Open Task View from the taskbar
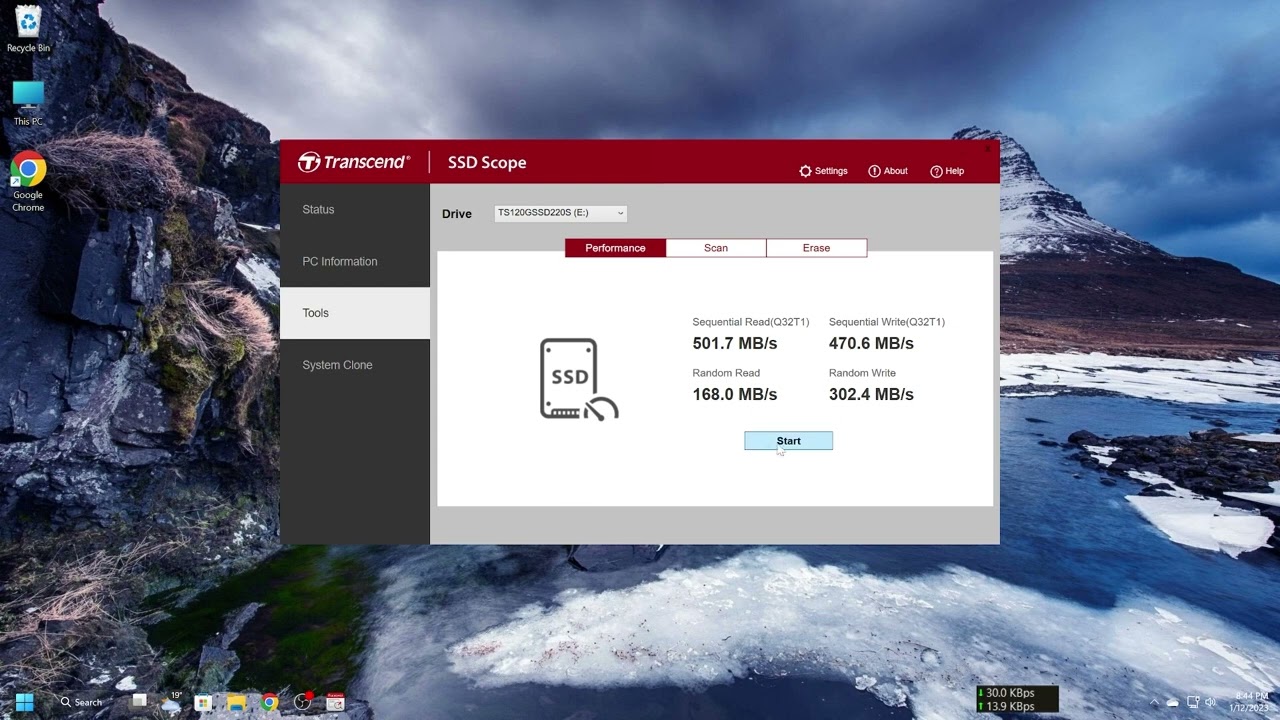 (x=139, y=701)
